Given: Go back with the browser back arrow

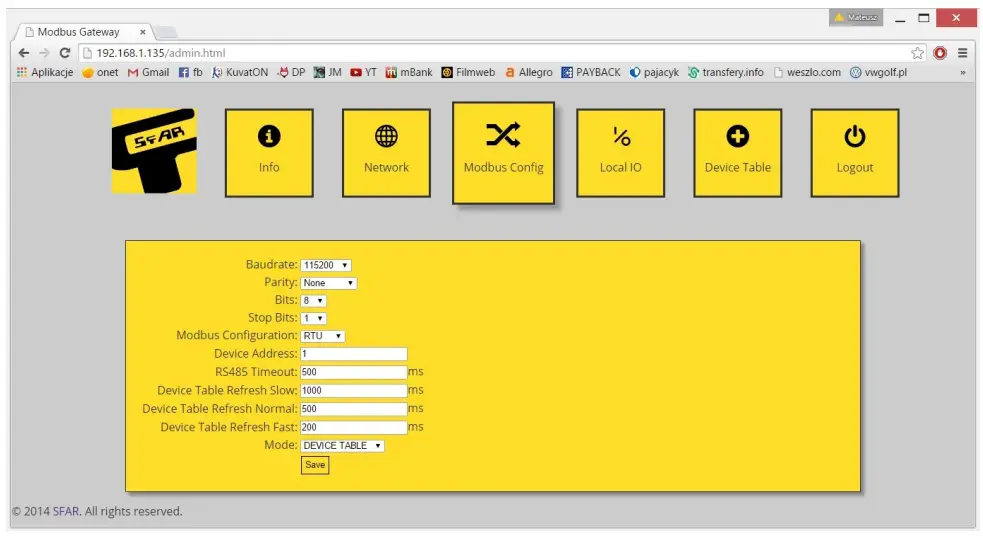Looking at the screenshot, I should (x=24, y=53).
